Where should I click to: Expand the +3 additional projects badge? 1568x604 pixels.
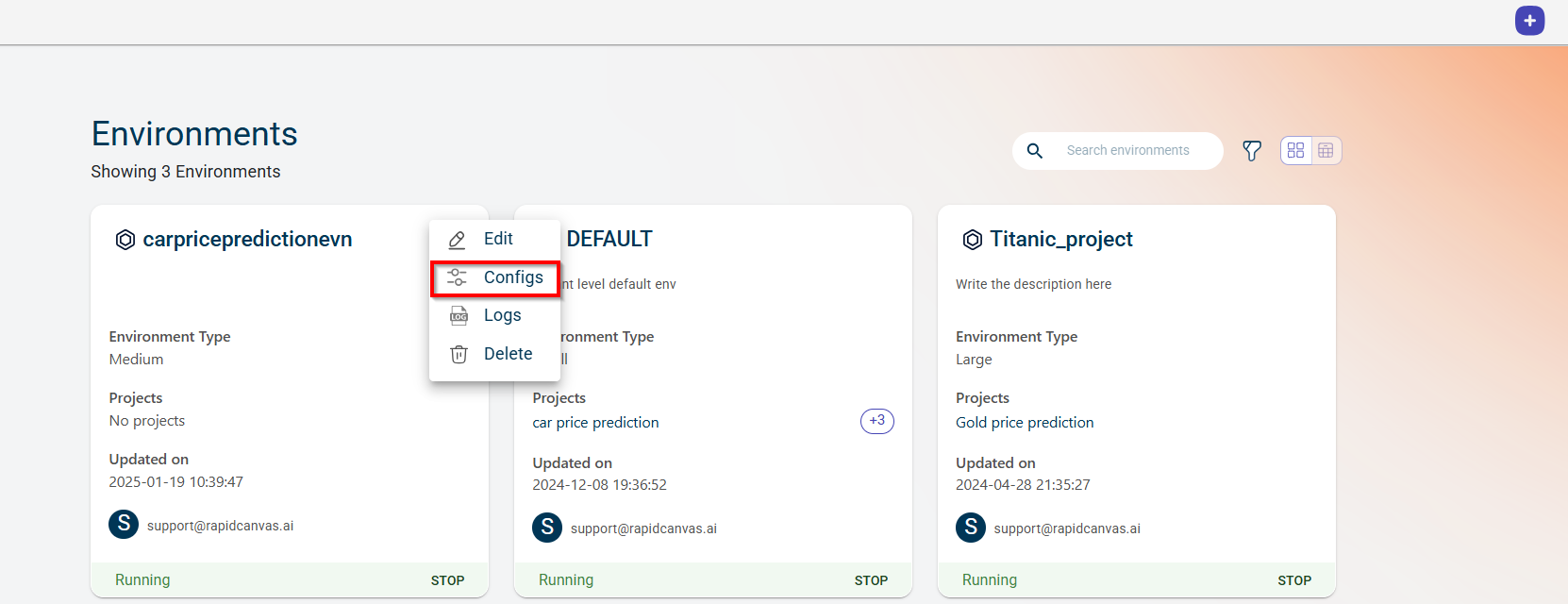pos(876,421)
